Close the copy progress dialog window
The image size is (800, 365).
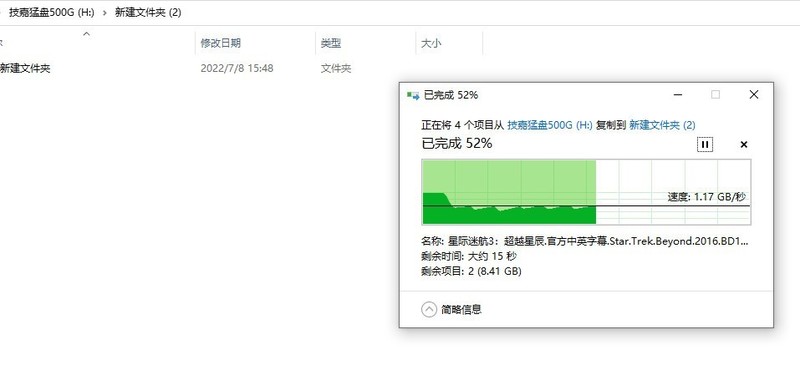754,94
